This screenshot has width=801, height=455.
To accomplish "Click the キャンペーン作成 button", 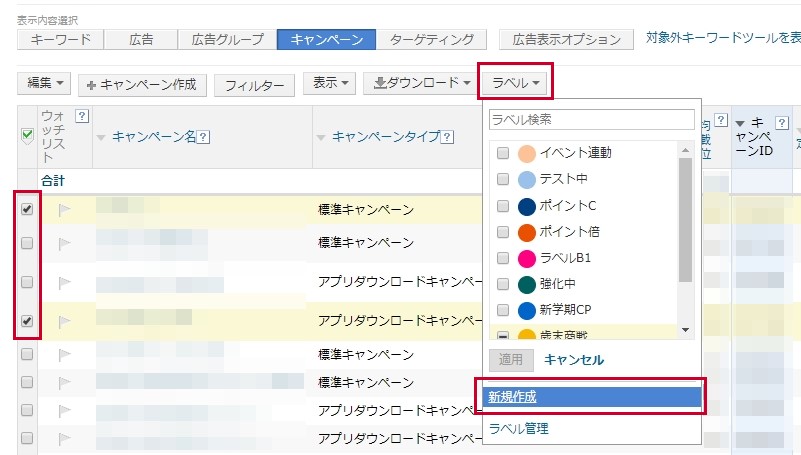I will [x=144, y=85].
